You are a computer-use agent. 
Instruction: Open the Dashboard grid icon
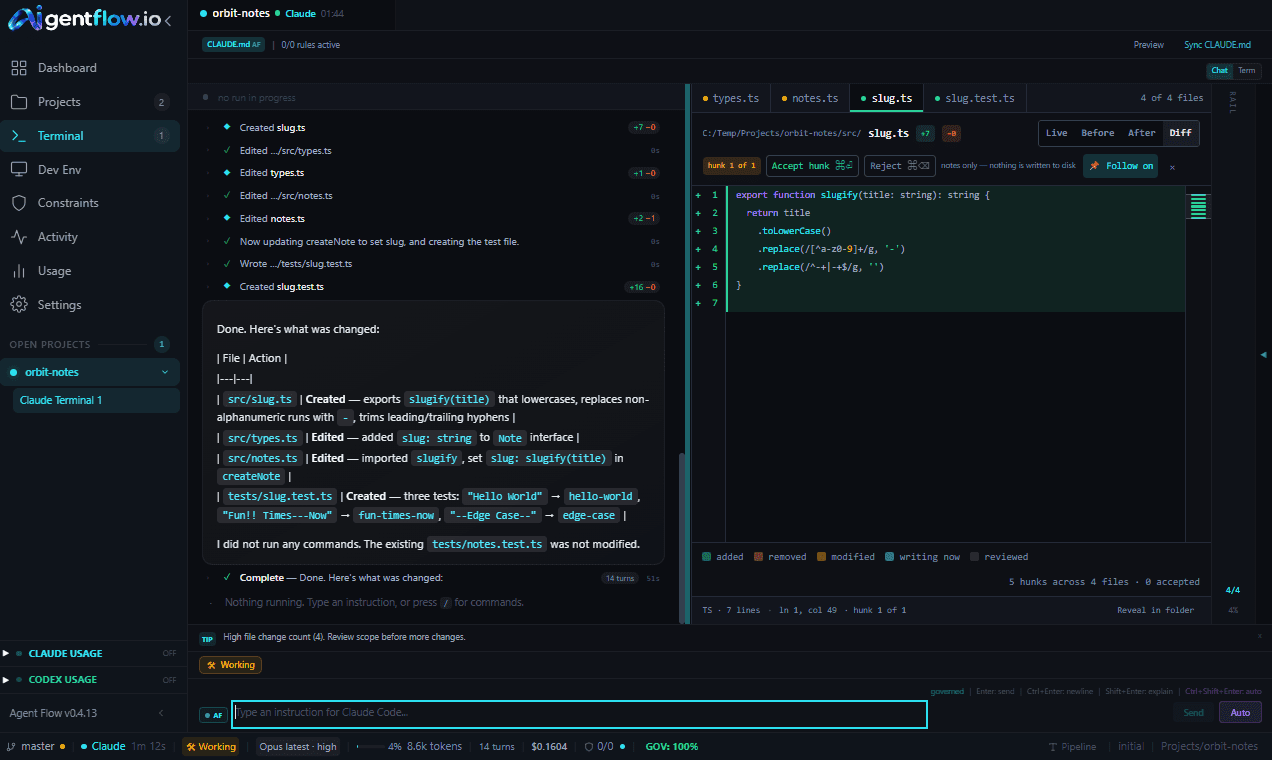[x=18, y=68]
